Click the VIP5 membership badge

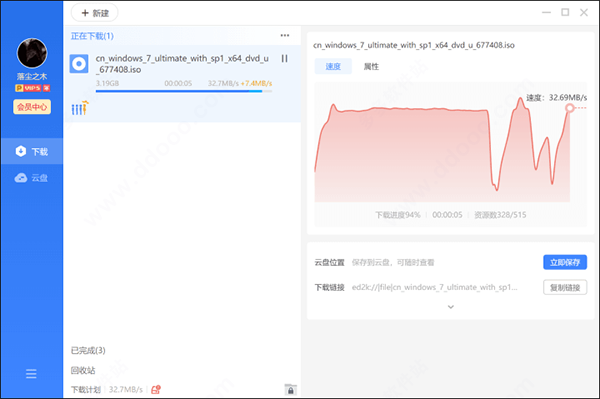tap(33, 88)
